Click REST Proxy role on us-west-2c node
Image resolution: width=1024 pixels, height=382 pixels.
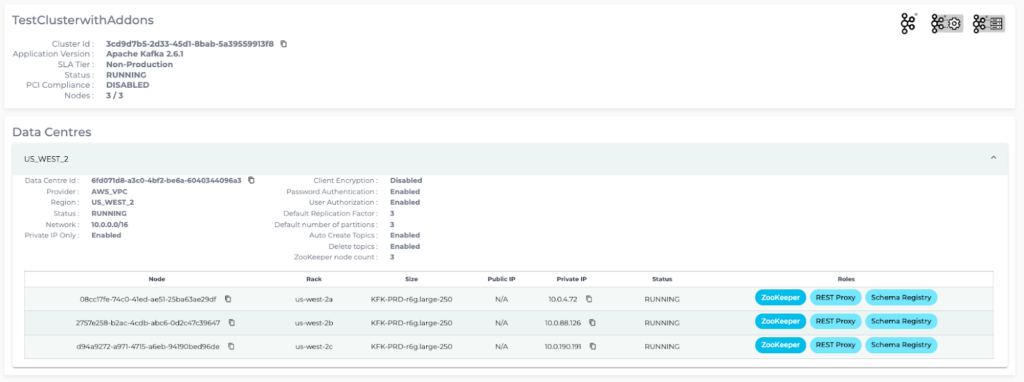pyautogui.click(x=835, y=345)
